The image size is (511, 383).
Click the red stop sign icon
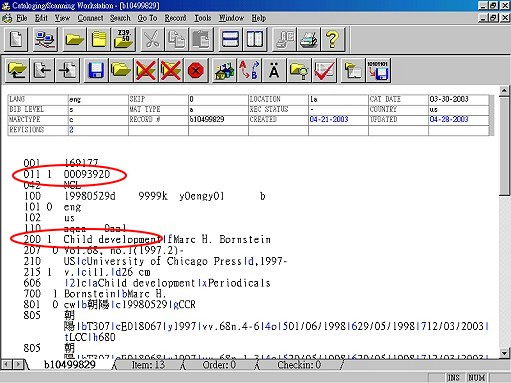coord(196,70)
